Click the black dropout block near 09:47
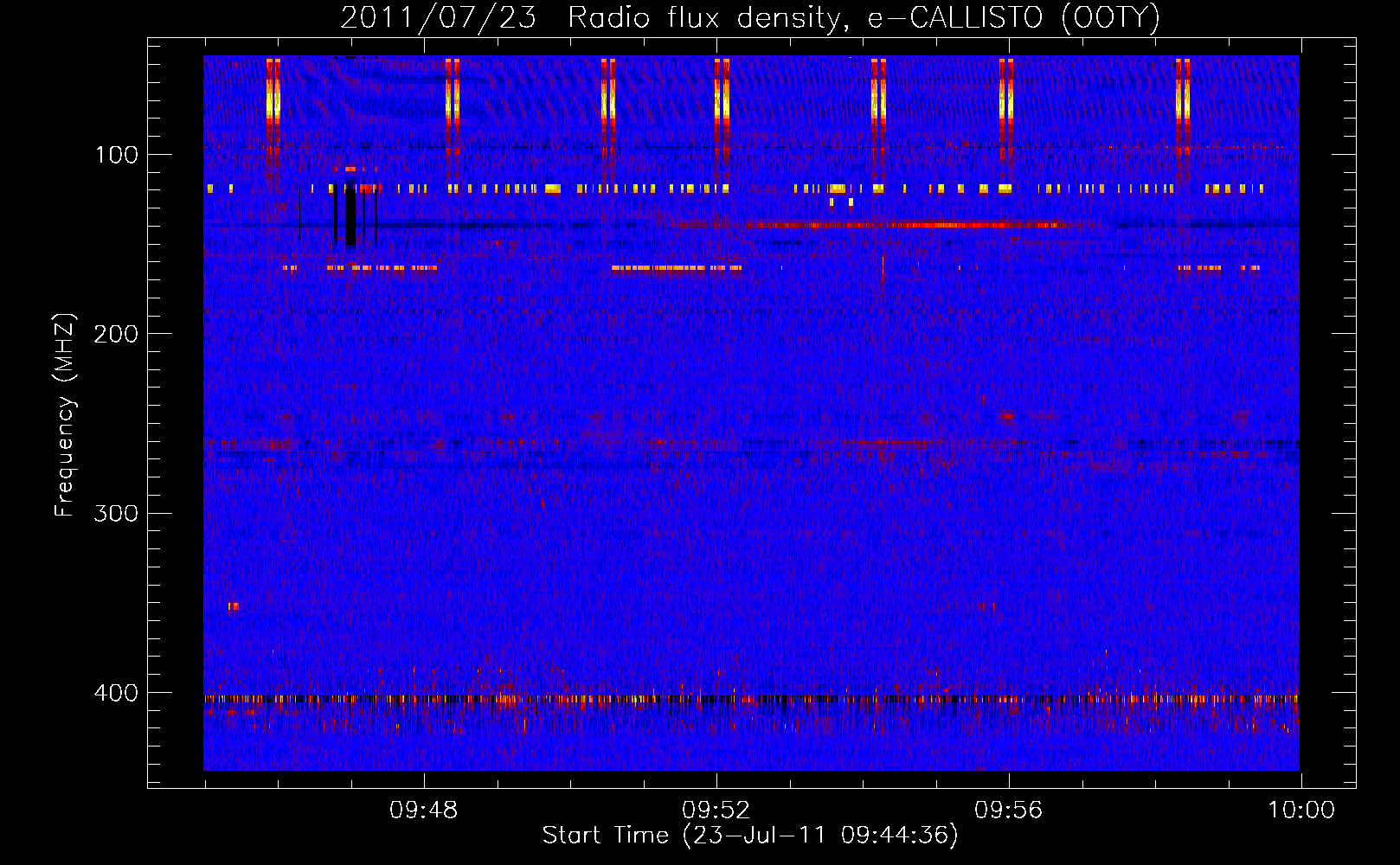 coord(350,215)
